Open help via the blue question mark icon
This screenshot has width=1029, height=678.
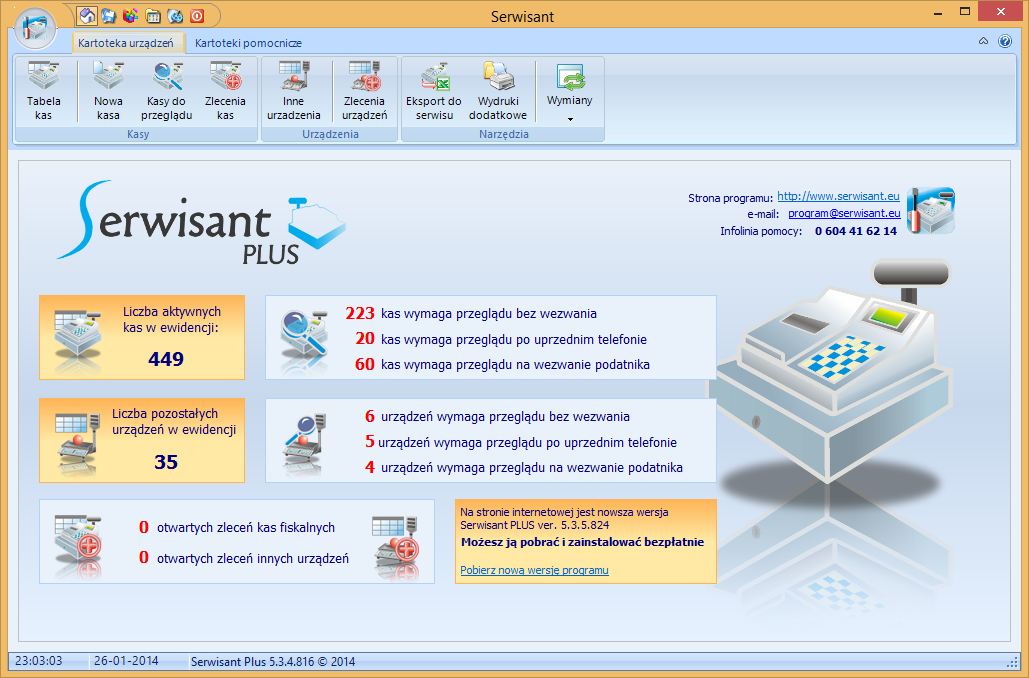tap(1005, 41)
